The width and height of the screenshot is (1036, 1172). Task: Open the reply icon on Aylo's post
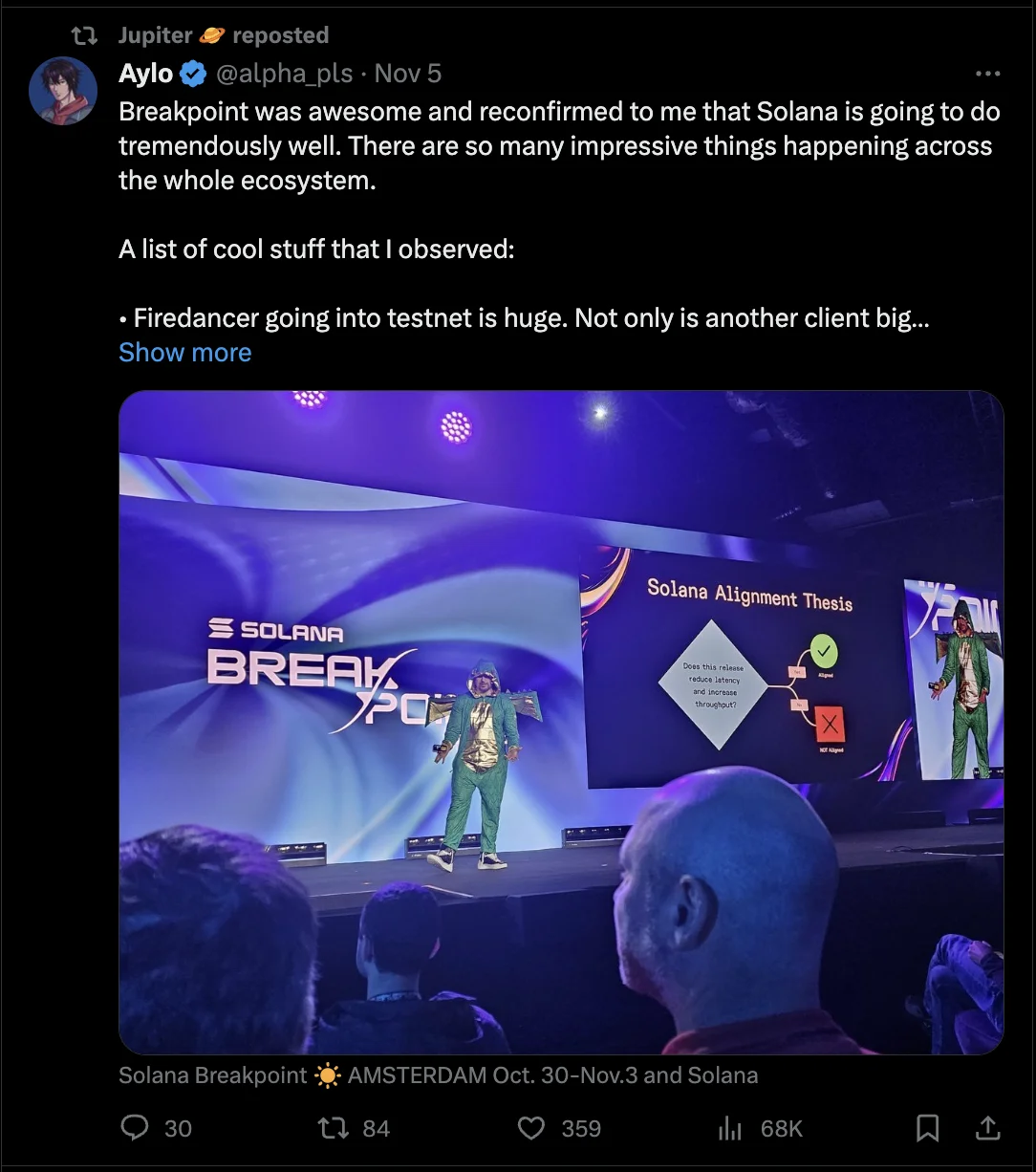point(135,1128)
